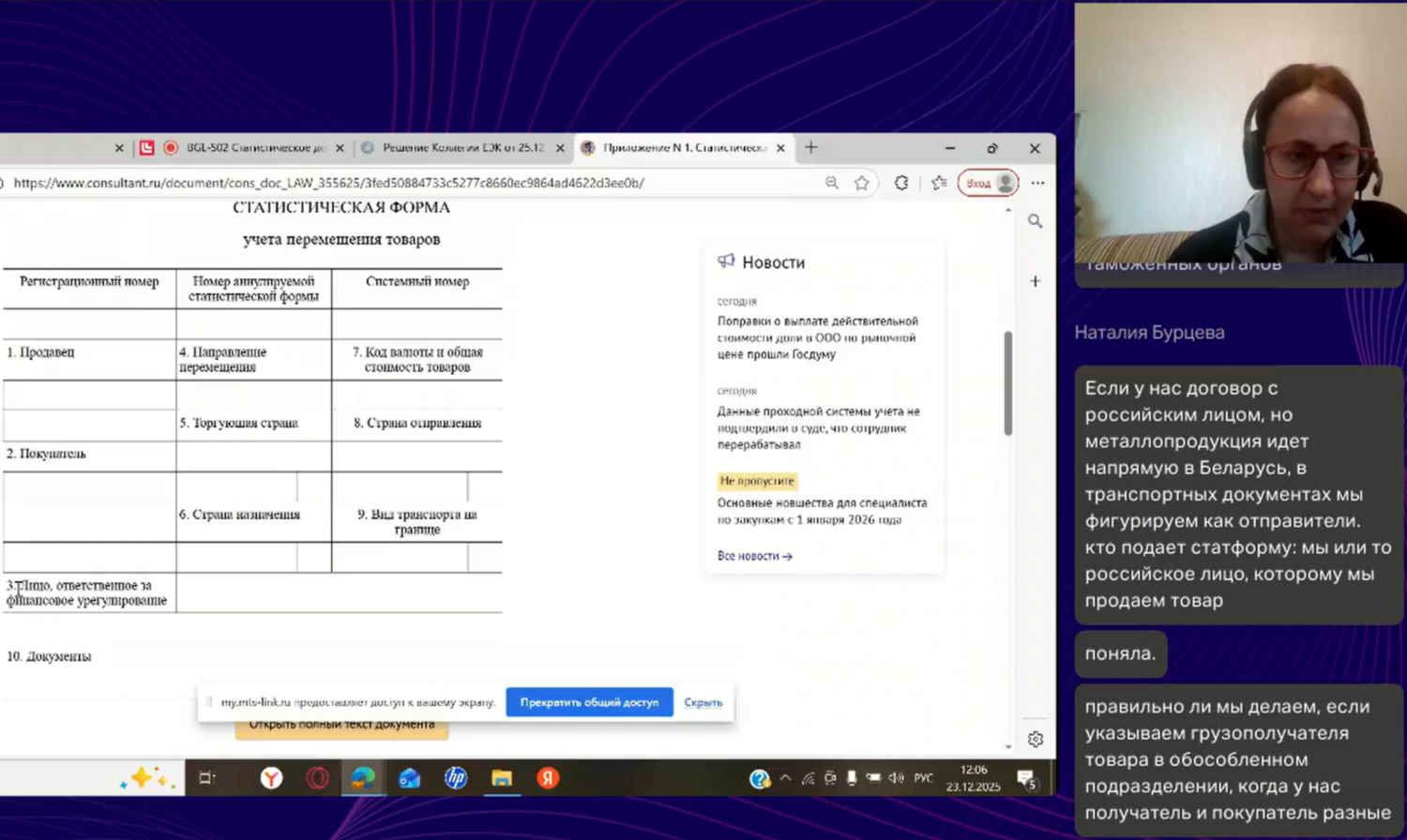
Task: Click Скрыть on the sharing bar
Action: pyautogui.click(x=703, y=702)
